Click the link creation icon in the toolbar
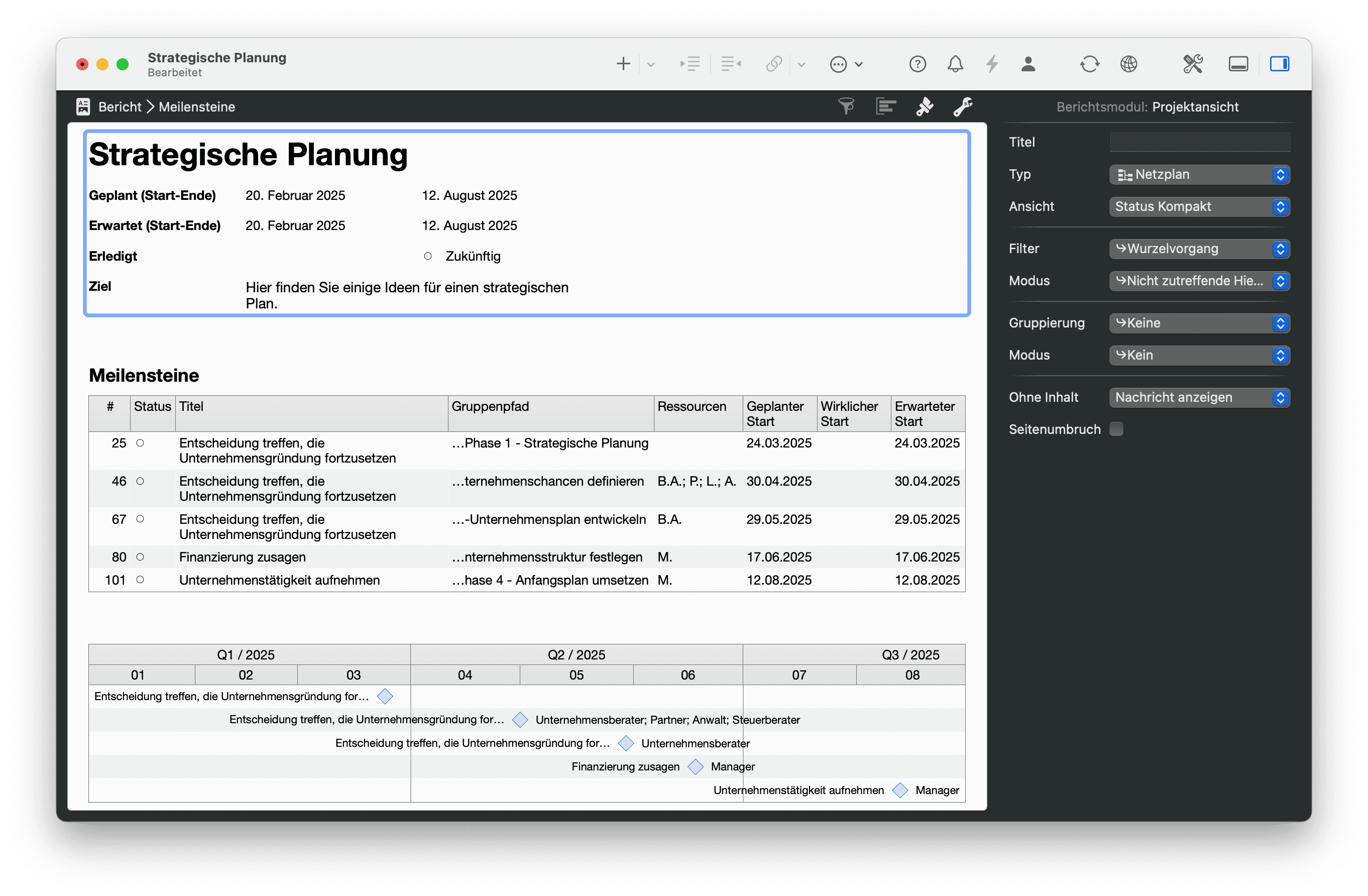 [774, 64]
